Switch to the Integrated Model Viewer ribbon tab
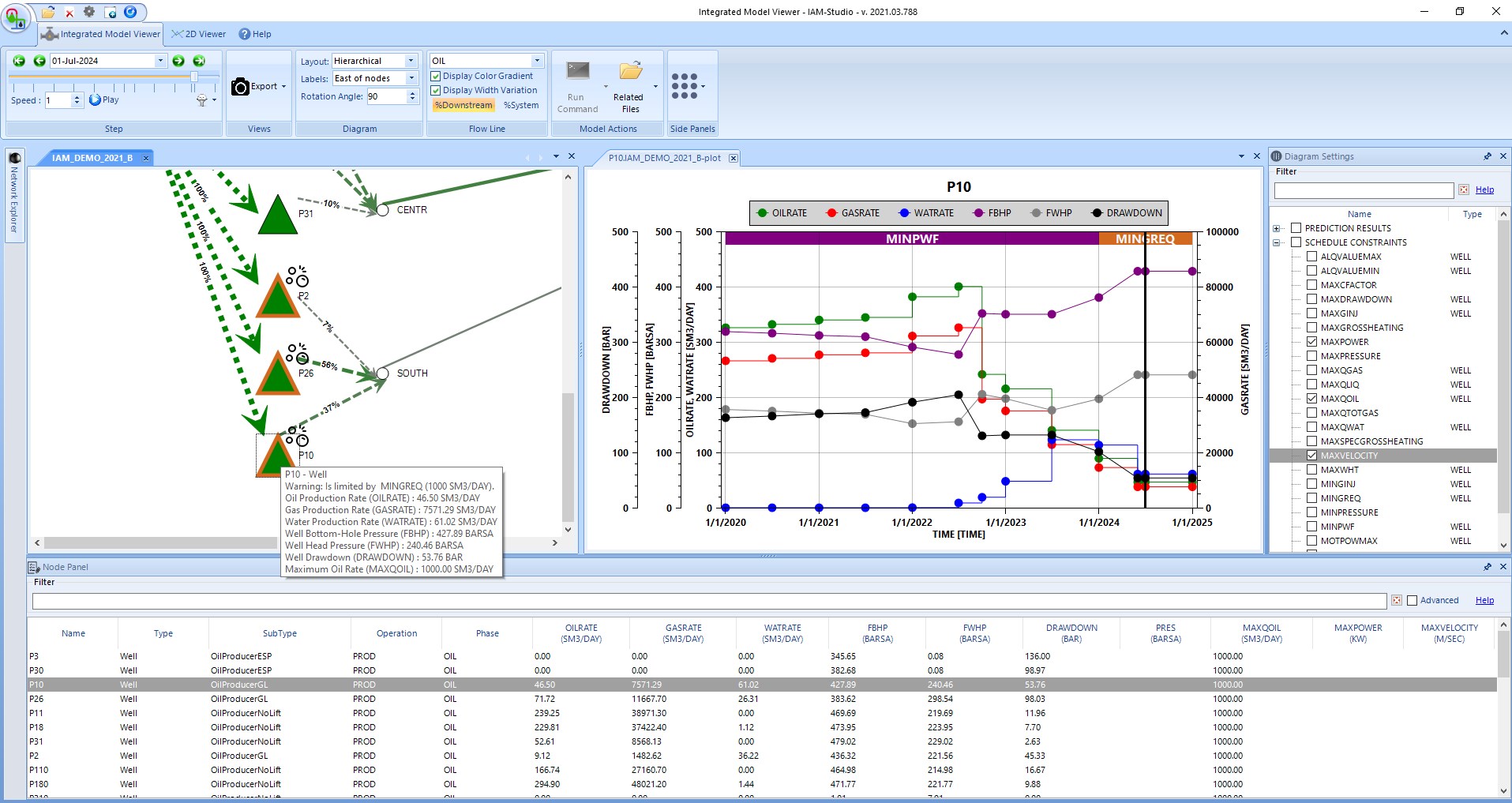The width and height of the screenshot is (1512, 803). click(101, 34)
